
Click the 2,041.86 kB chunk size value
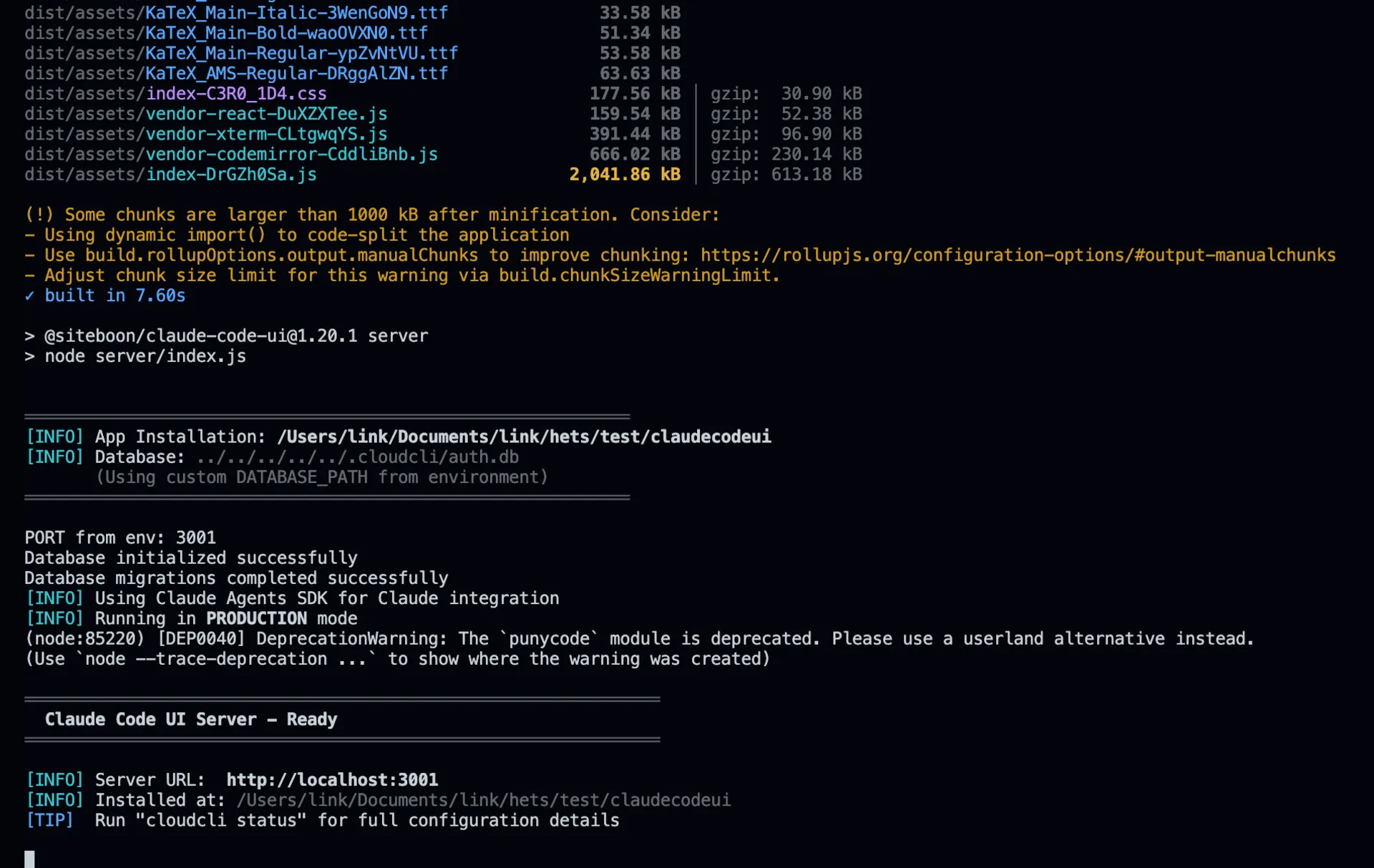pos(624,174)
